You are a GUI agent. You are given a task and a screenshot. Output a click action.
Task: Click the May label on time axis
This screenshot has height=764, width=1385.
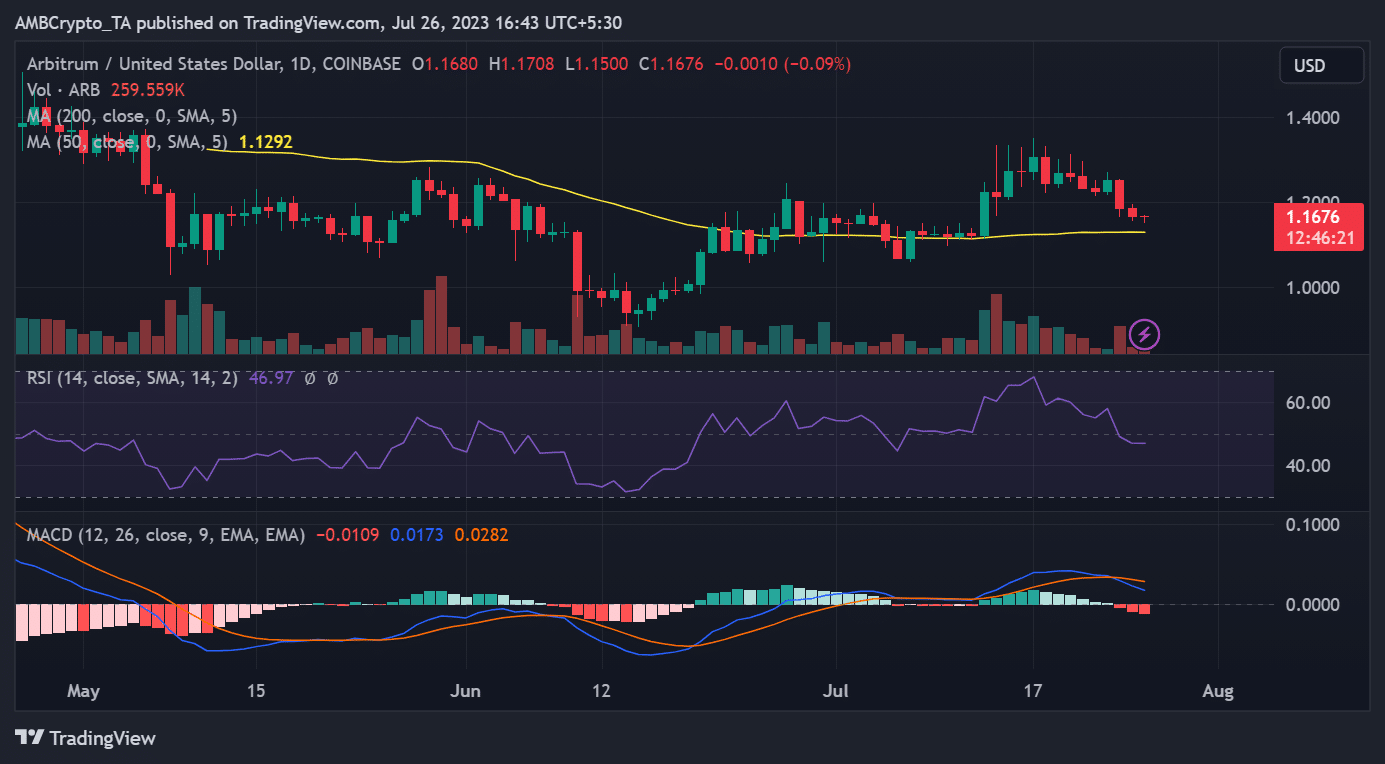click(83, 691)
